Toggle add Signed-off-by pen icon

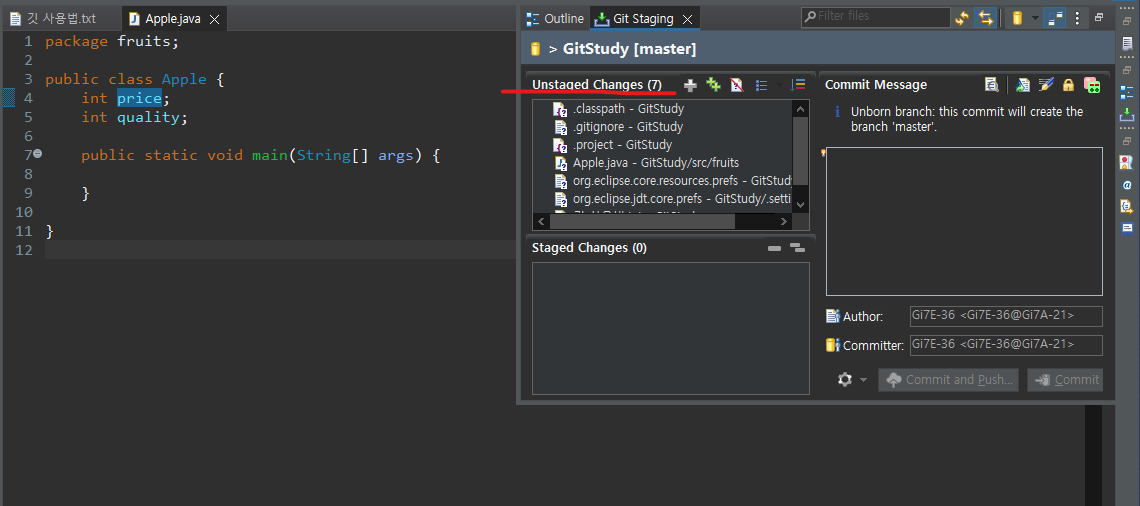[x=1045, y=85]
